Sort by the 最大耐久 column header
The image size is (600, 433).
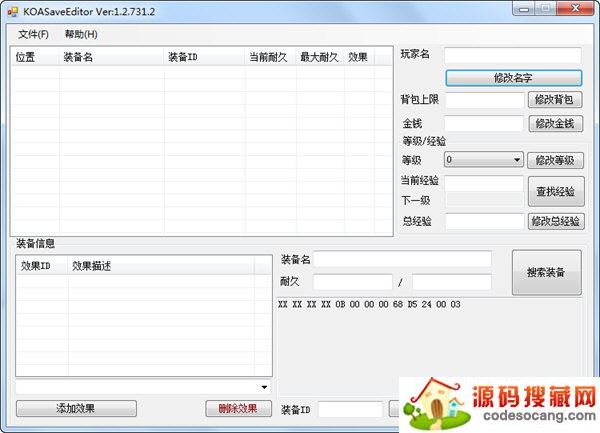[x=320, y=57]
